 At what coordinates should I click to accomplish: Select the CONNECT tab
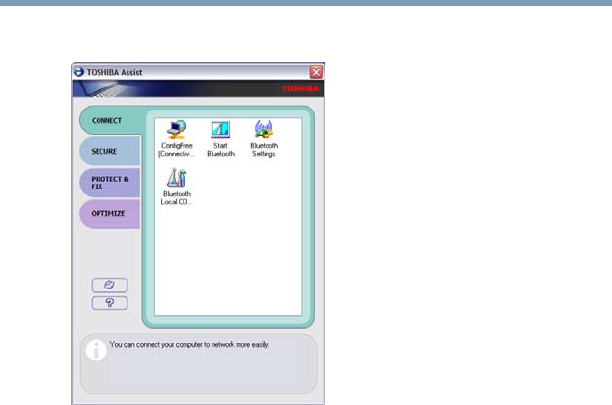pyautogui.click(x=110, y=121)
